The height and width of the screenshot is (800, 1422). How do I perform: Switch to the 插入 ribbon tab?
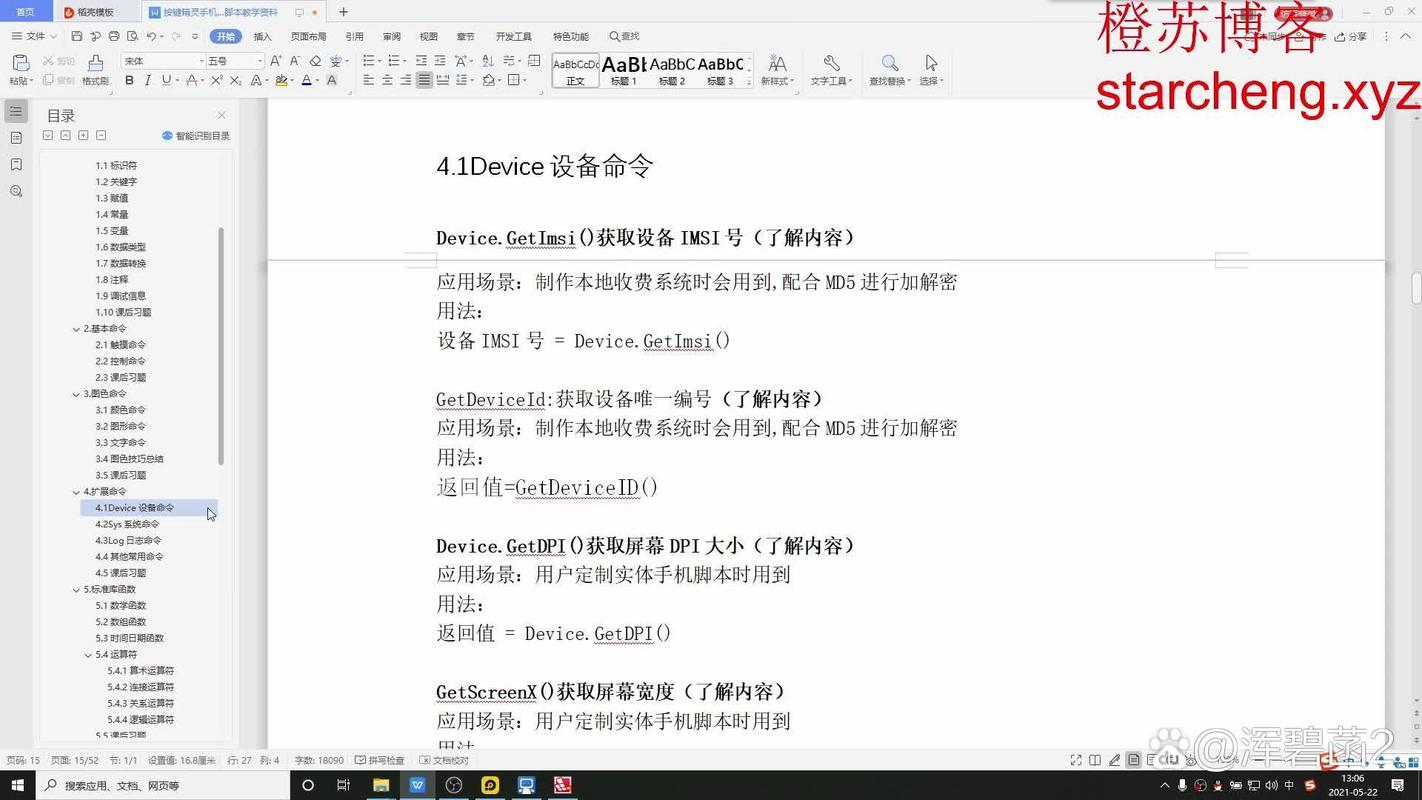pyautogui.click(x=263, y=36)
